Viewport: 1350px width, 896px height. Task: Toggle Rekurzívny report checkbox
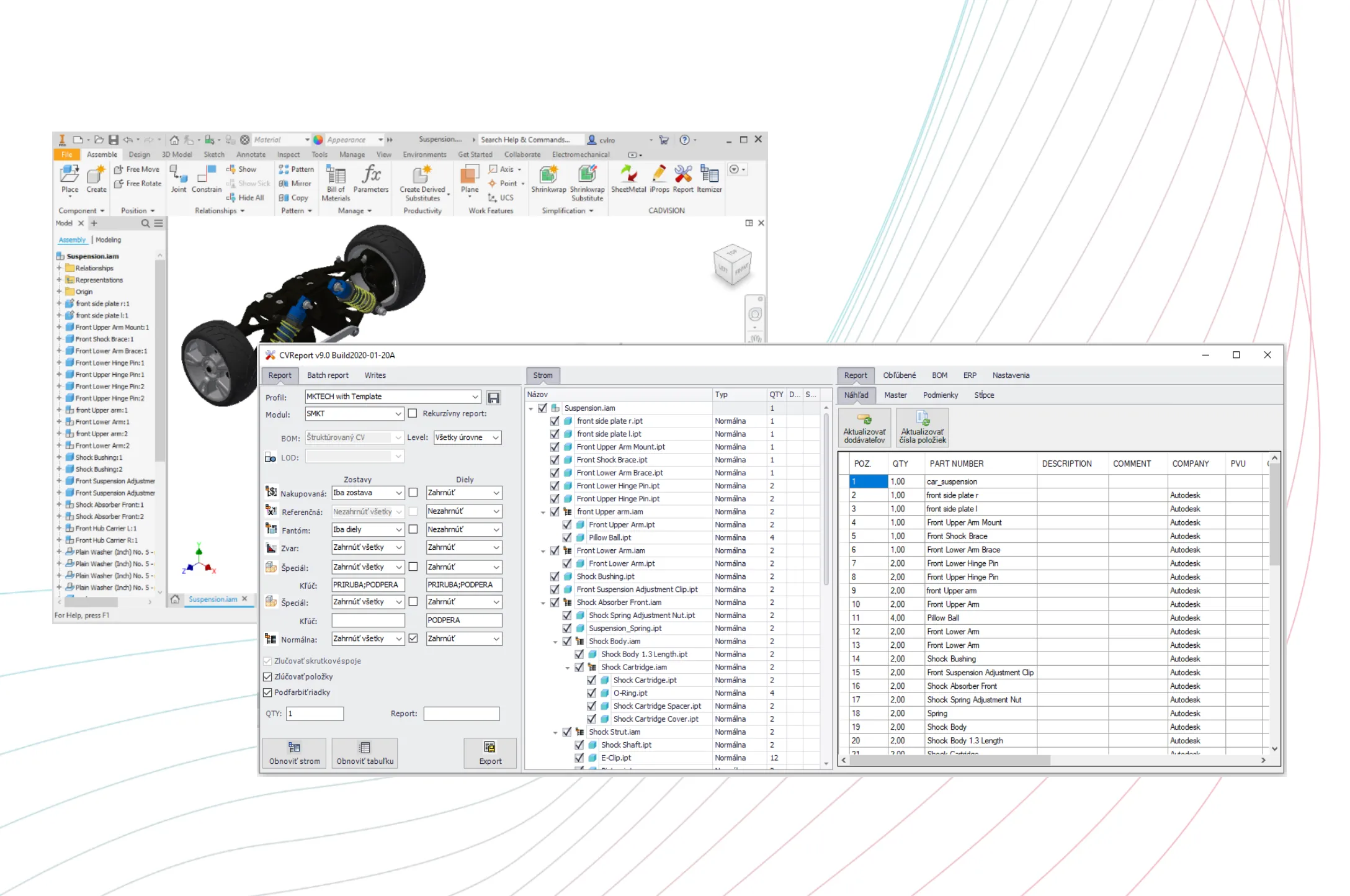(413, 414)
